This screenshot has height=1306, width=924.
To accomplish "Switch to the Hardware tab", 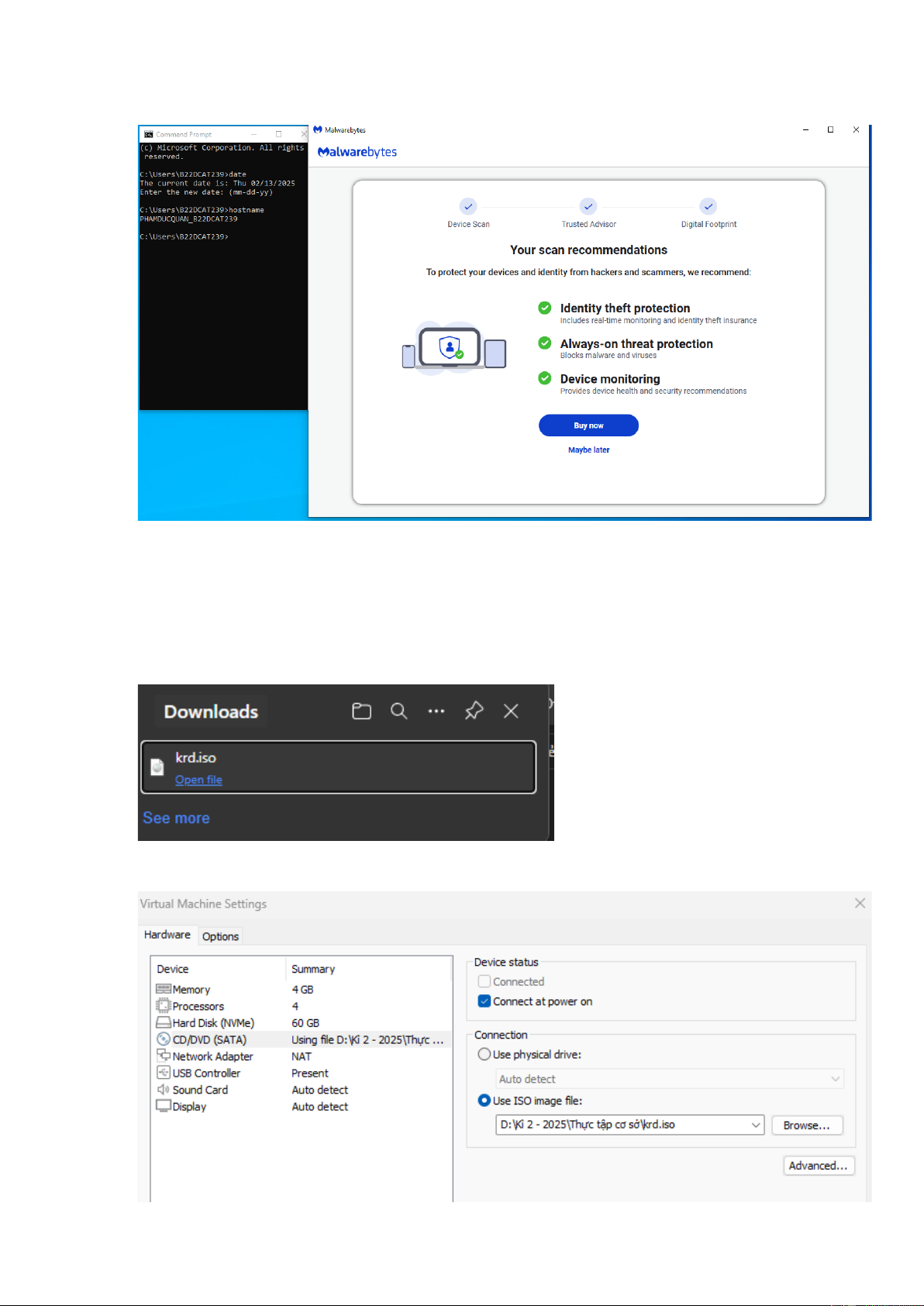I will (167, 935).
